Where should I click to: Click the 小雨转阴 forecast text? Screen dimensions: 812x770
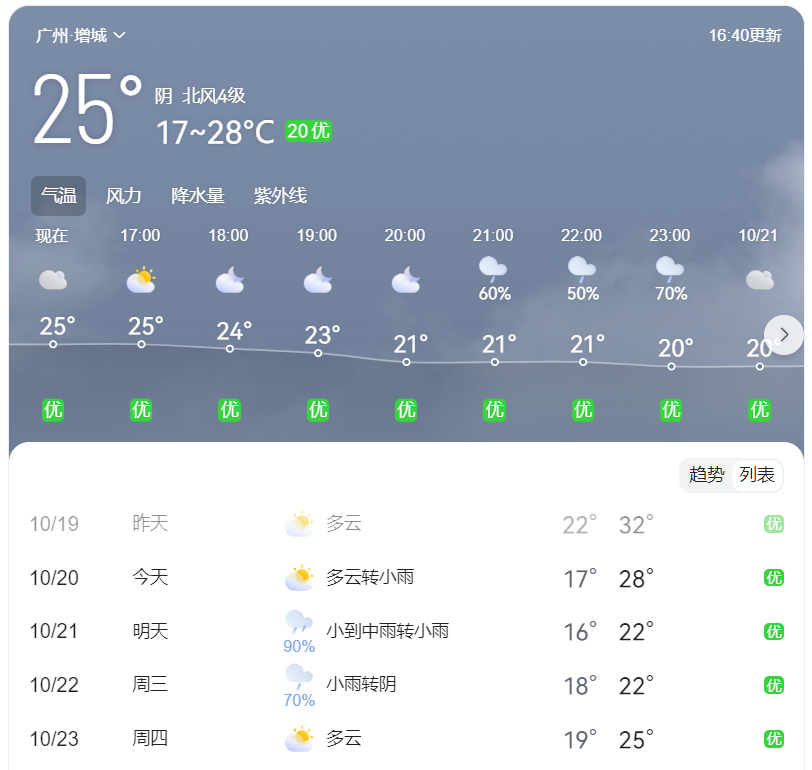click(361, 684)
